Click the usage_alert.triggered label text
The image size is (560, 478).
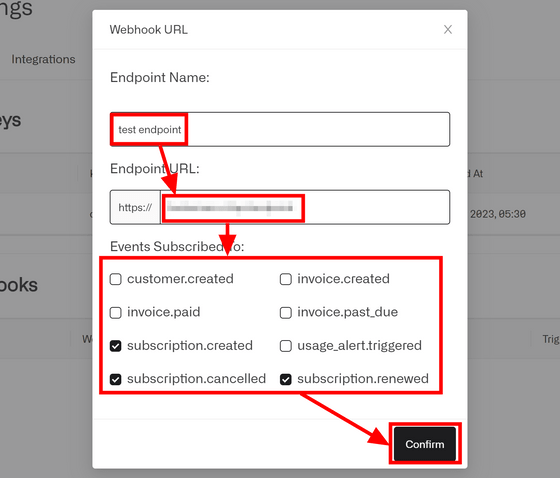click(359, 345)
